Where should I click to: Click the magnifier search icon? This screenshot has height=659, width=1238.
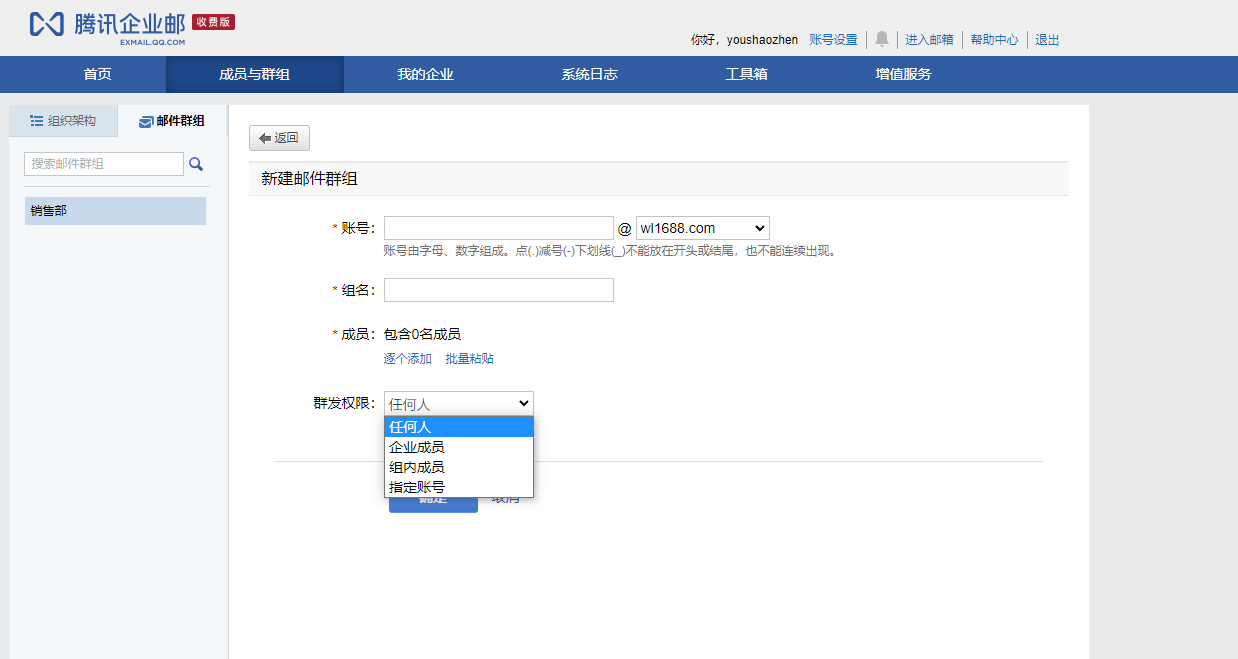click(x=196, y=164)
